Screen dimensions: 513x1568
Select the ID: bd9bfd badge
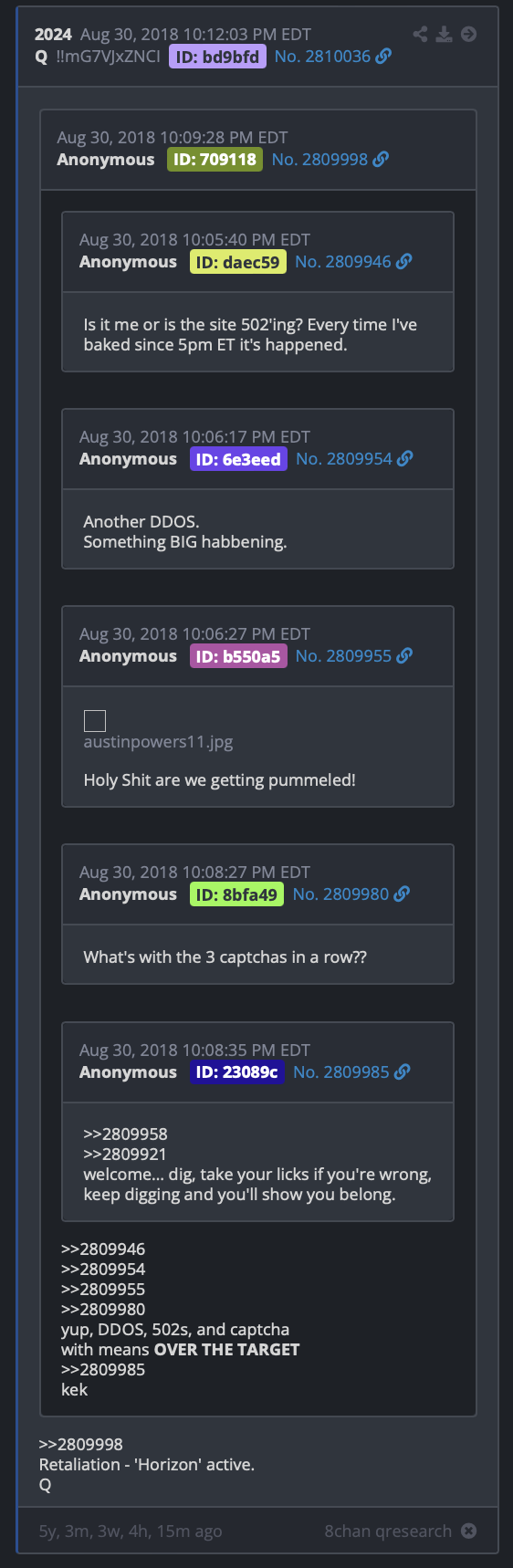[x=217, y=57]
